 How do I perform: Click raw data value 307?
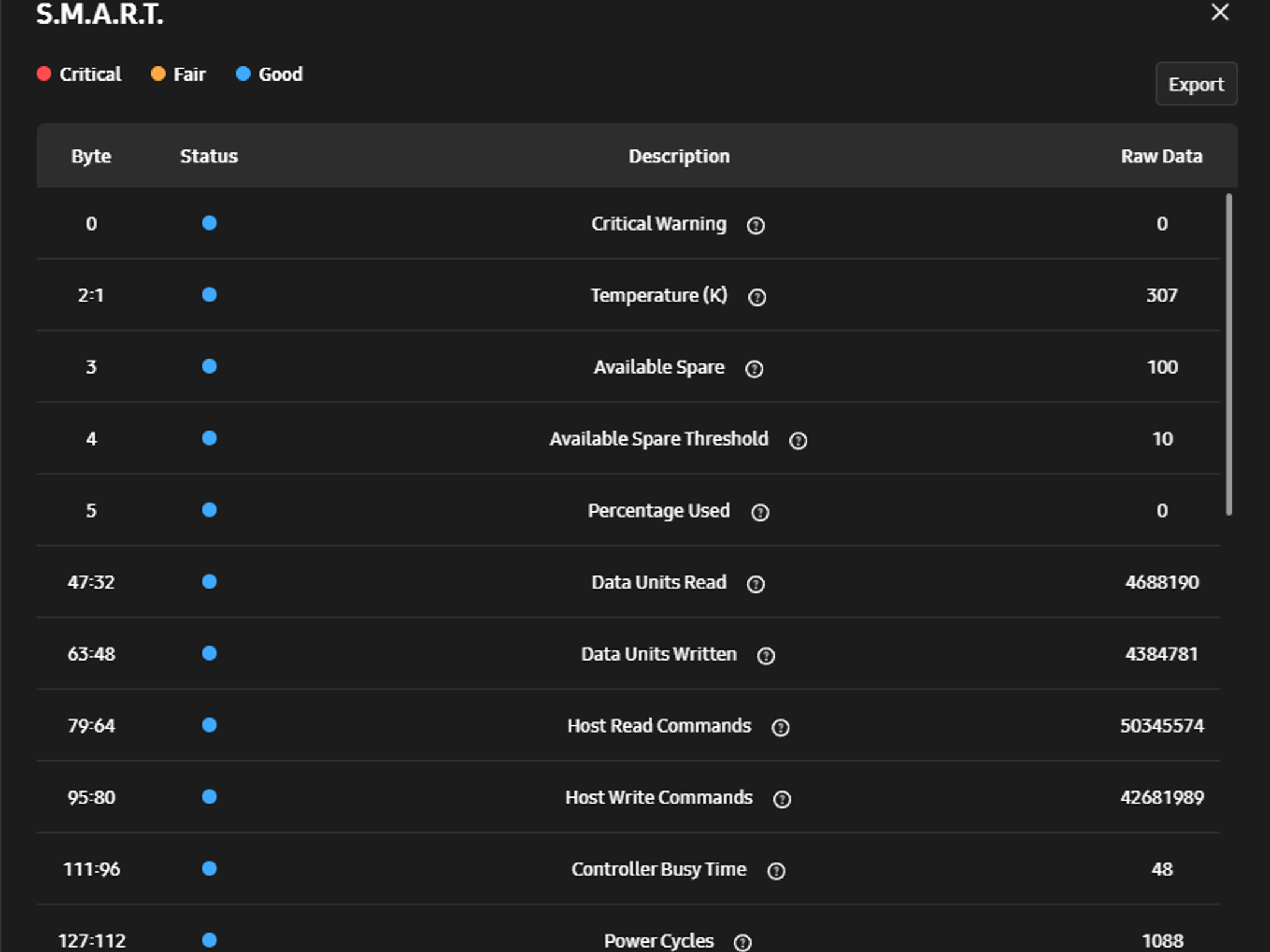[1161, 295]
